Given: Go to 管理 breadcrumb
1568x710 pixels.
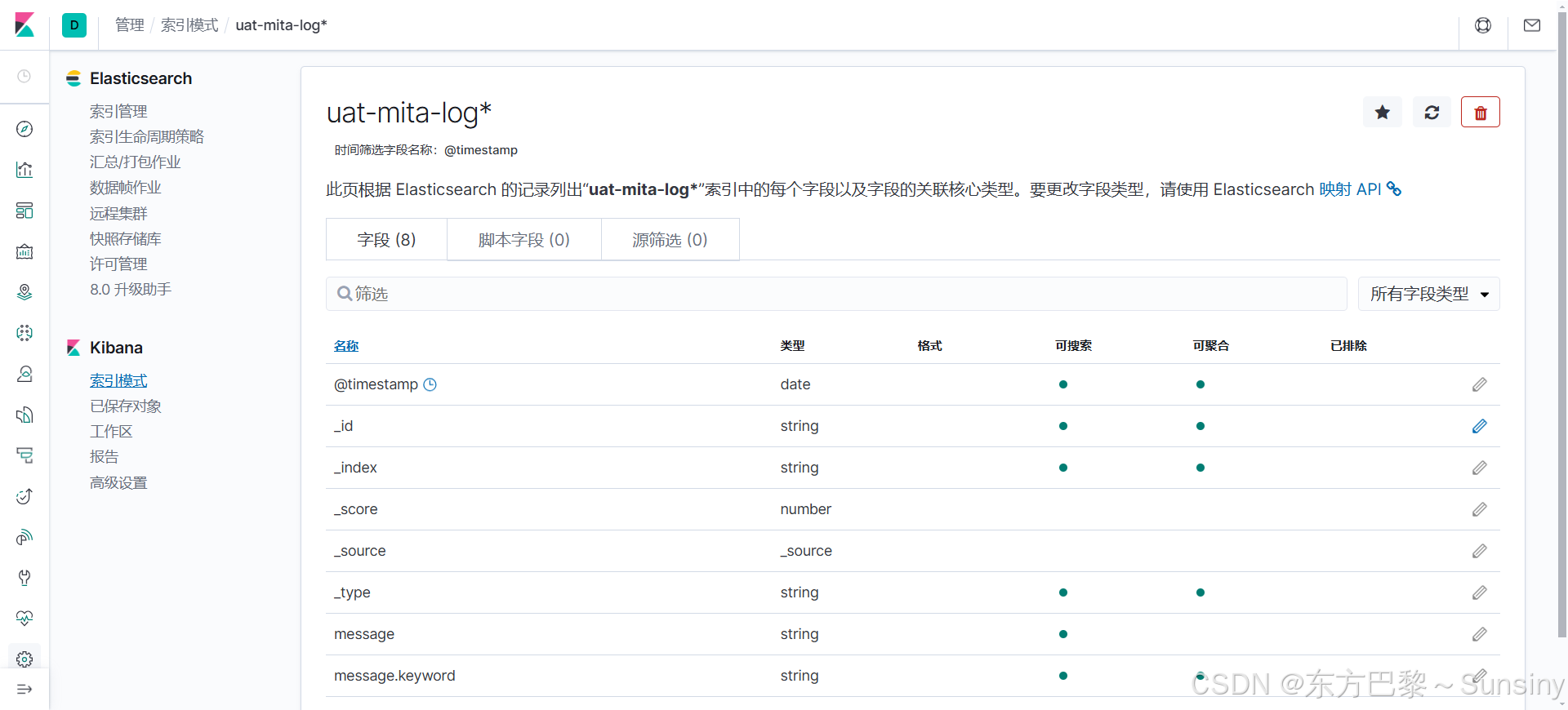Looking at the screenshot, I should pyautogui.click(x=129, y=25).
